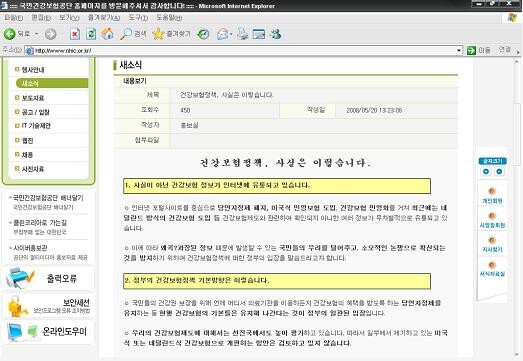Go back with the 뒤로 button
The image size is (523, 361).
pyautogui.click(x=17, y=34)
